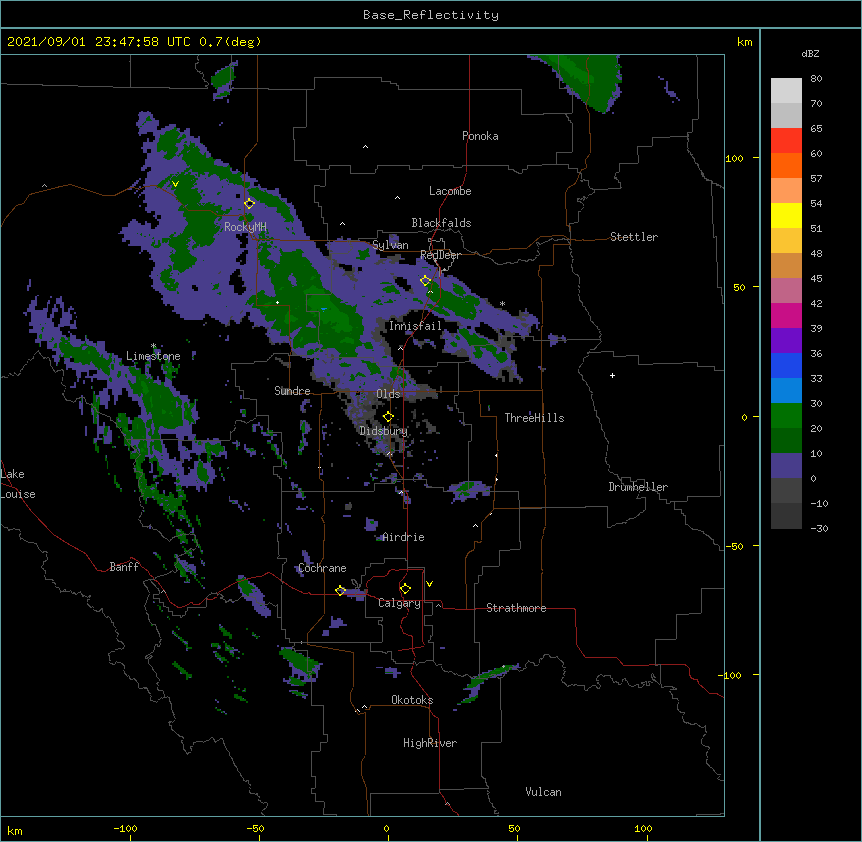This screenshot has height=842, width=862.
Task: Select the orange 60-57 dBZ legend swatch
Action: (786, 165)
